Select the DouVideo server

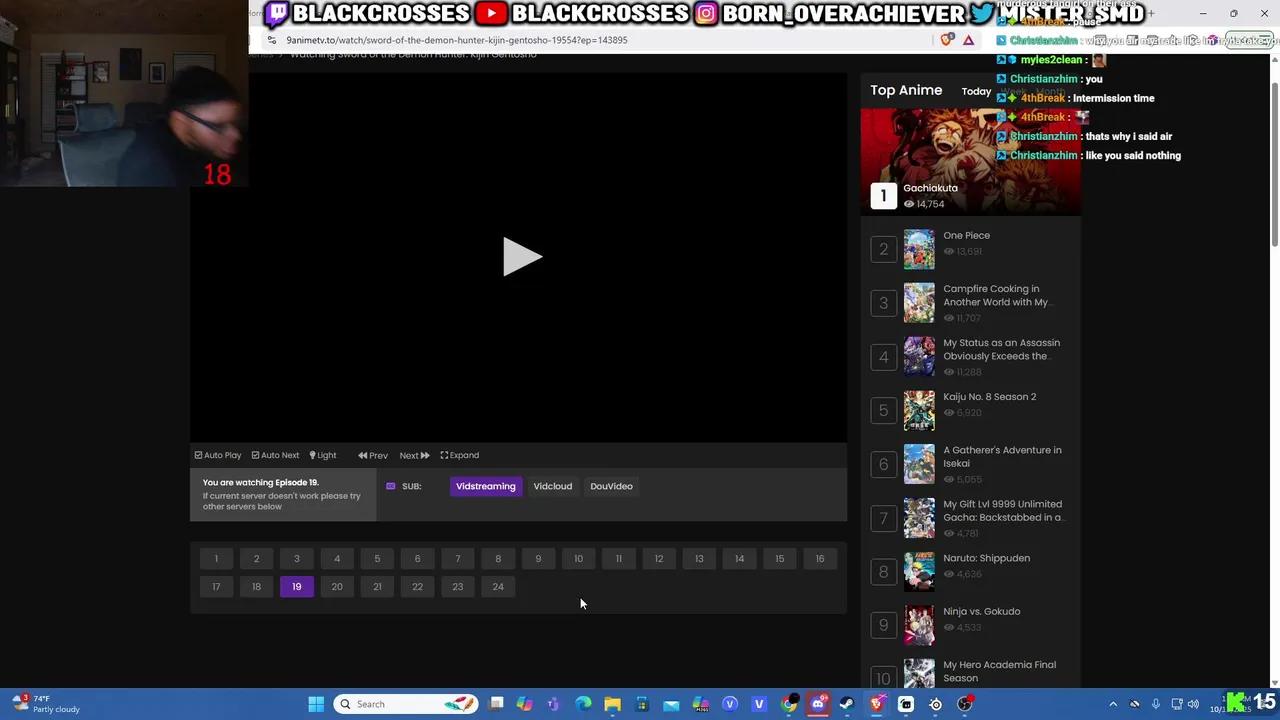tap(611, 486)
